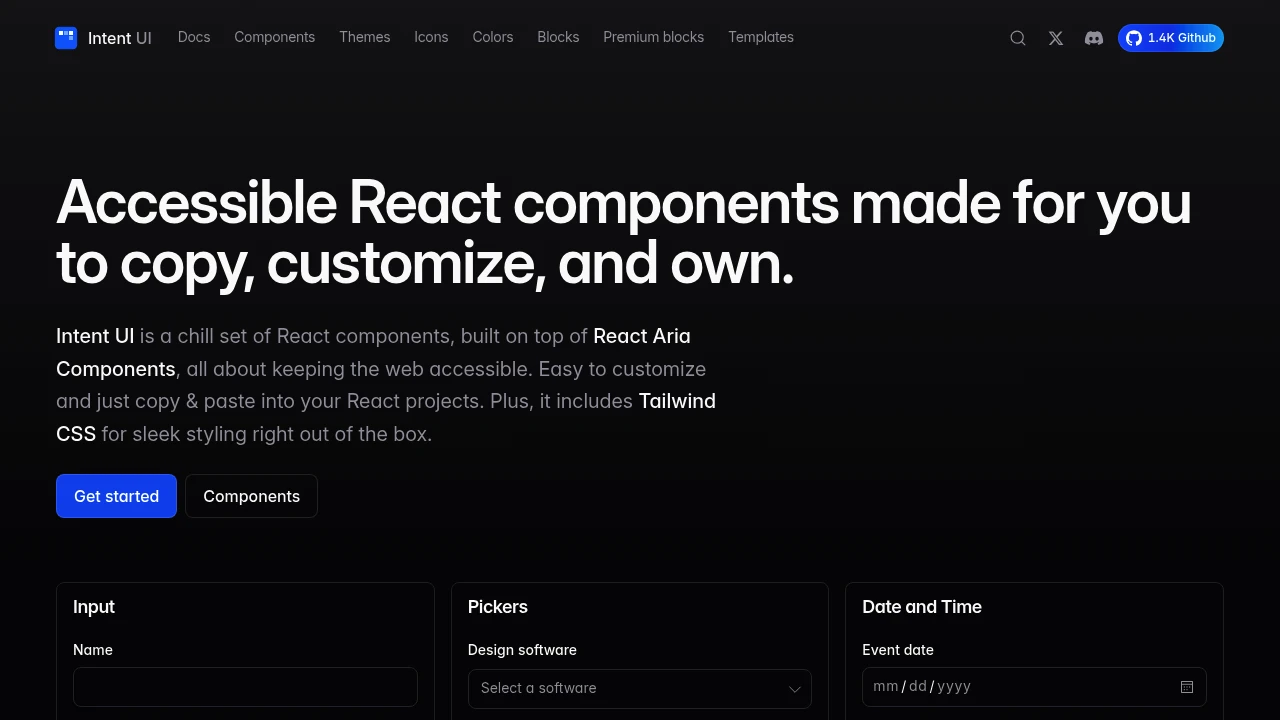This screenshot has width=1280, height=720.
Task: Open search via the magnifier icon
Action: click(x=1018, y=38)
